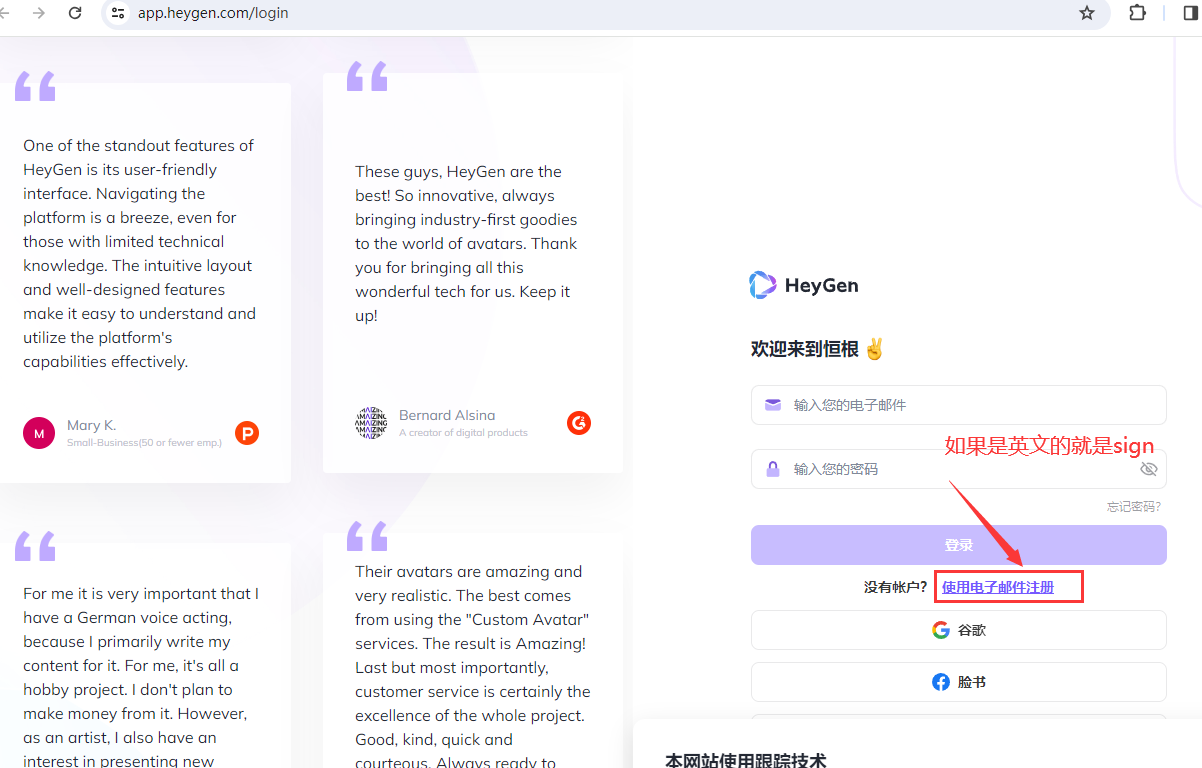The image size is (1202, 768).
Task: Click the password input field
Action: click(x=959, y=469)
